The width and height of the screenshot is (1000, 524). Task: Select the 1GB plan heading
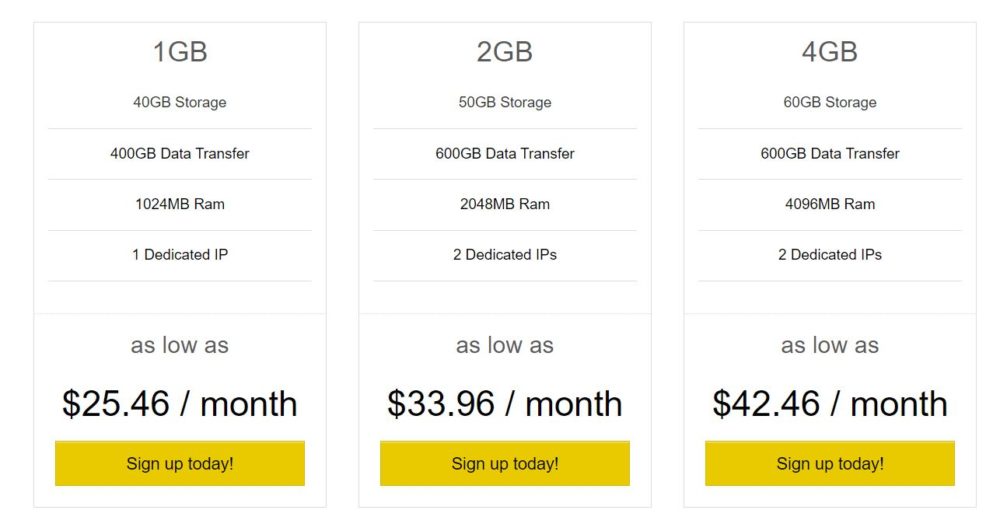[x=180, y=52]
